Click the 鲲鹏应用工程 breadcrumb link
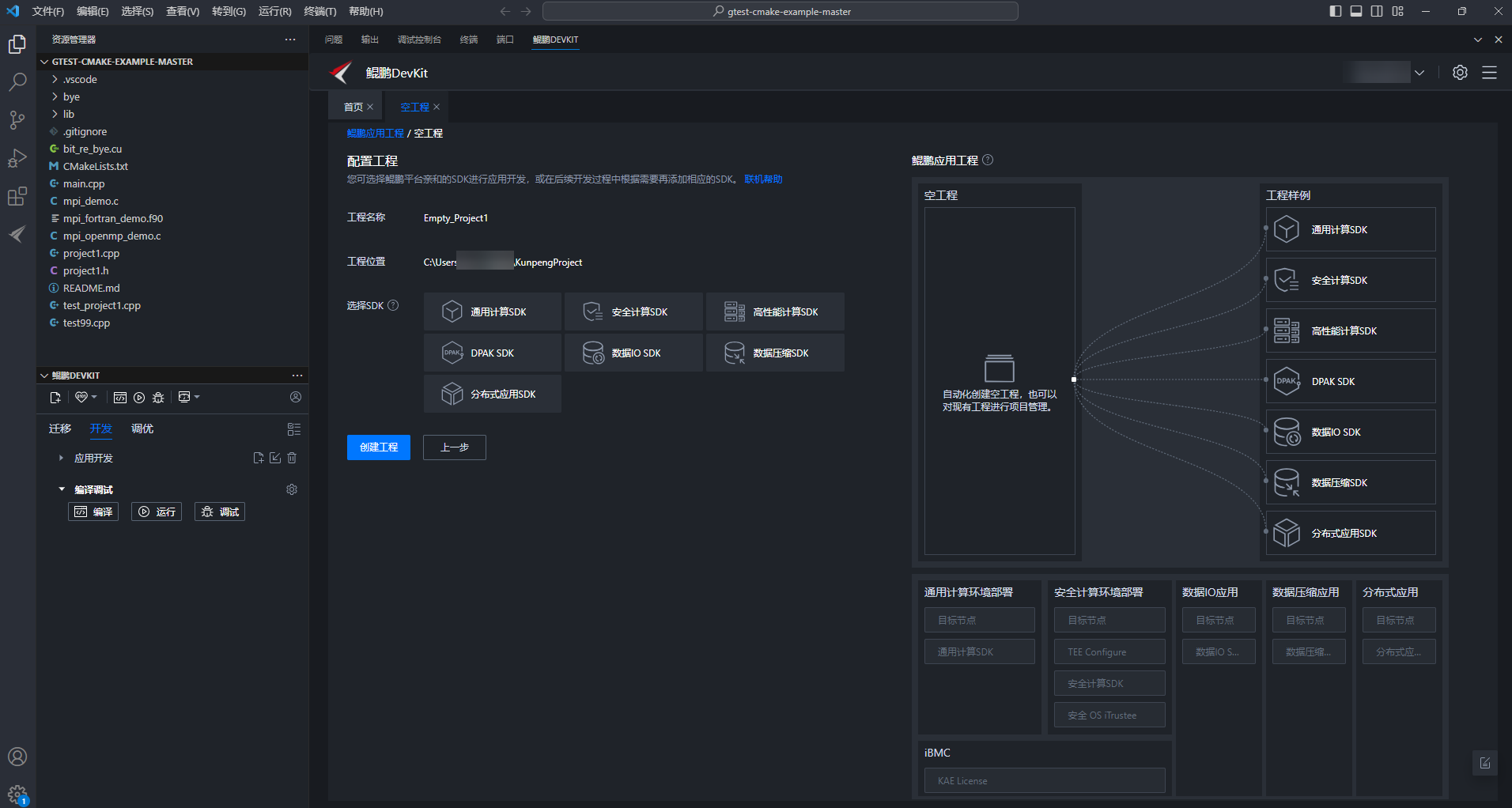Image resolution: width=1512 pixels, height=808 pixels. 376,133
